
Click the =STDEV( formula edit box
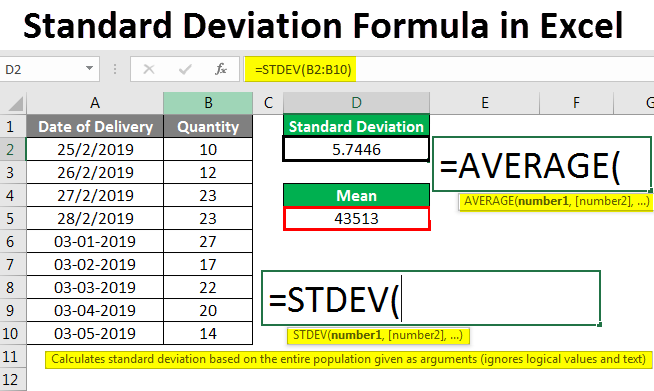tap(431, 298)
